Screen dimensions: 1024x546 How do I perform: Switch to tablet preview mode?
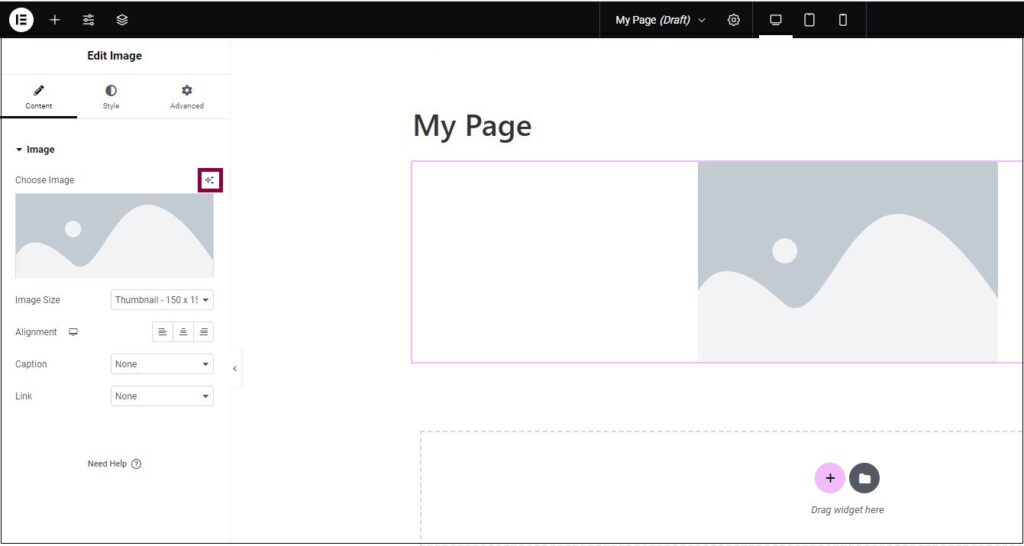pos(809,20)
